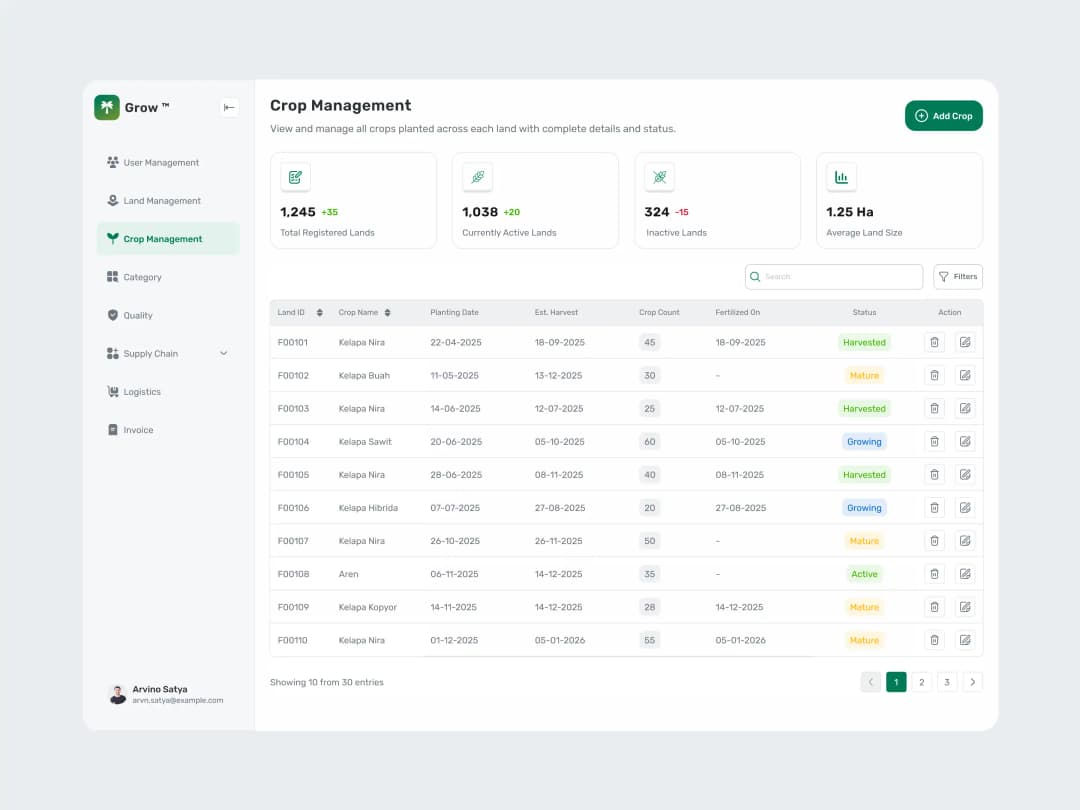1080x810 pixels.
Task: Edit the F00105 row
Action: (965, 475)
